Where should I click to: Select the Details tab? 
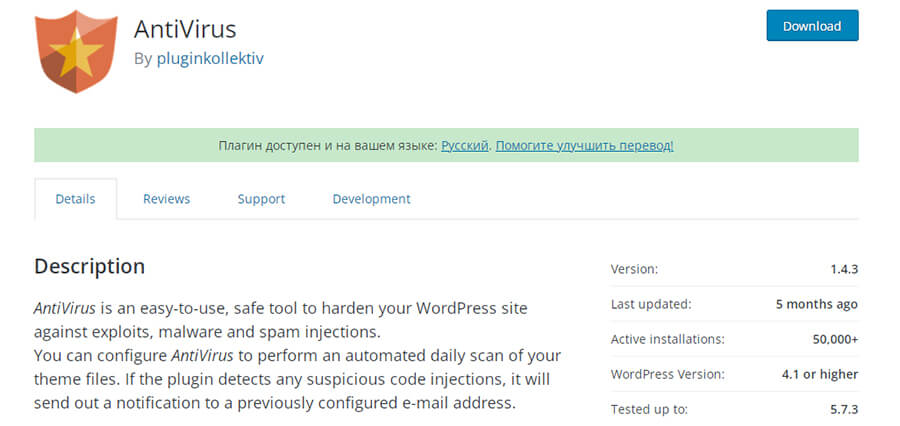point(75,199)
